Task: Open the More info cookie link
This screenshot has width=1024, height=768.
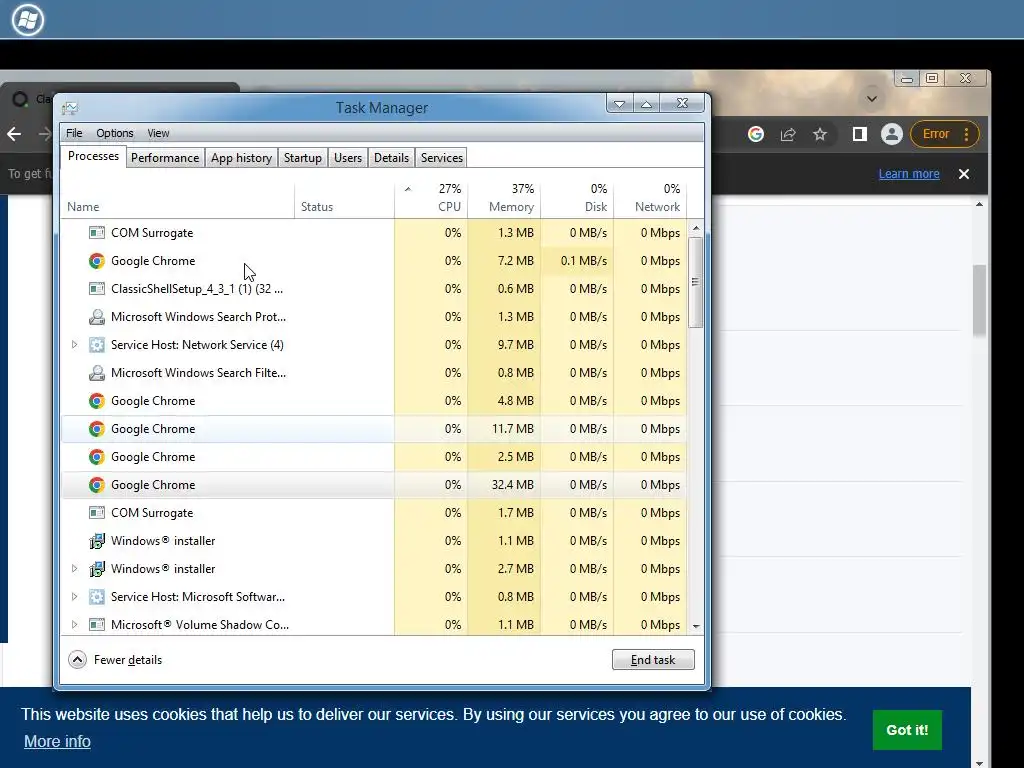Action: (x=57, y=741)
